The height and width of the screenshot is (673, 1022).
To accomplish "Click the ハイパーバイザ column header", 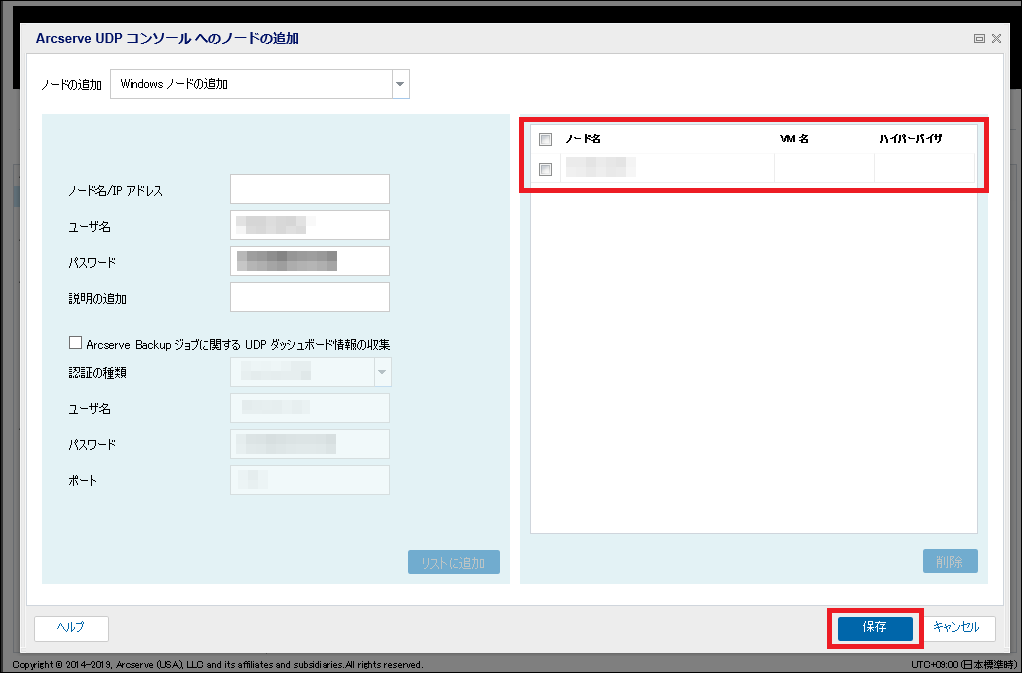I will tap(911, 139).
